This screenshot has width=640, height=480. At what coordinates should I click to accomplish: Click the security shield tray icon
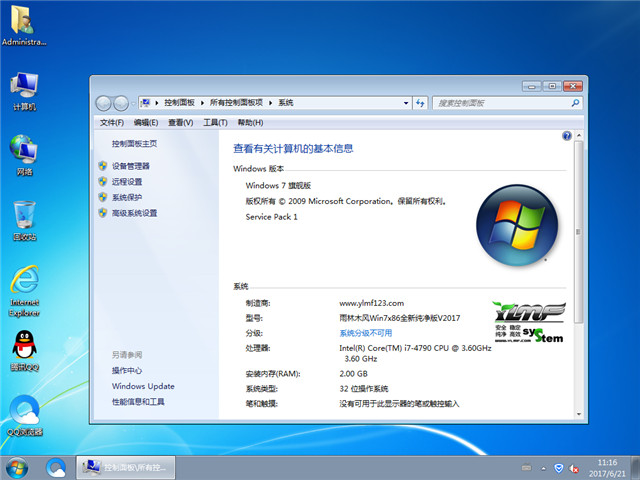tap(558, 468)
